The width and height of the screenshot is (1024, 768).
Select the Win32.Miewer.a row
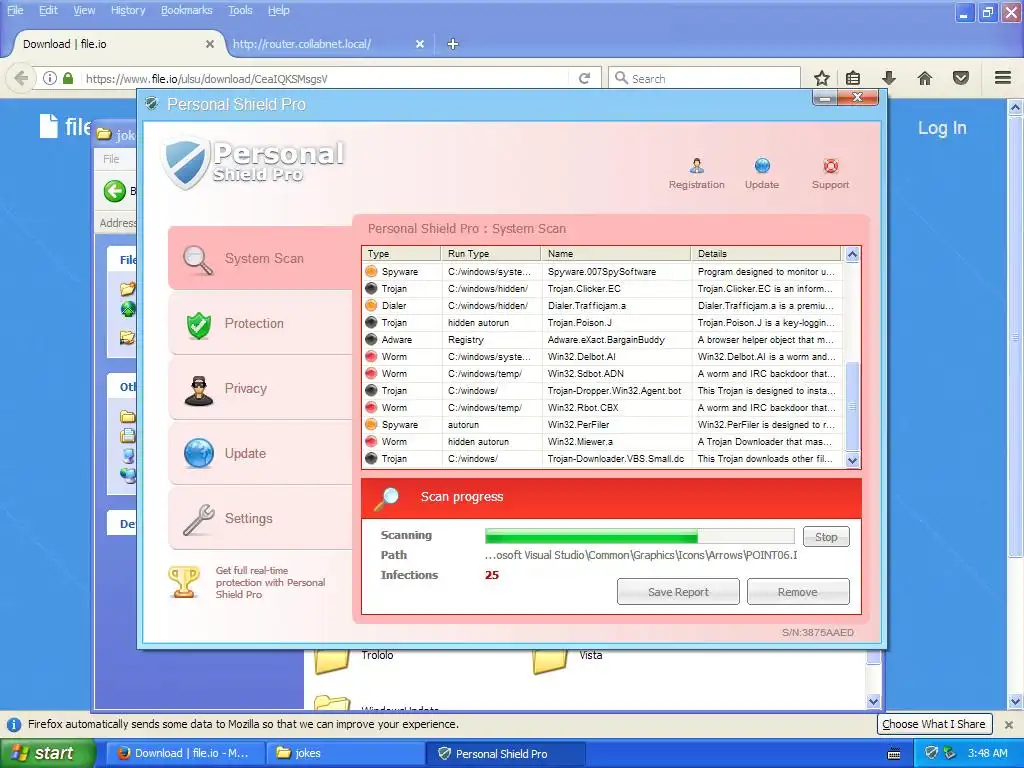[x=603, y=441]
